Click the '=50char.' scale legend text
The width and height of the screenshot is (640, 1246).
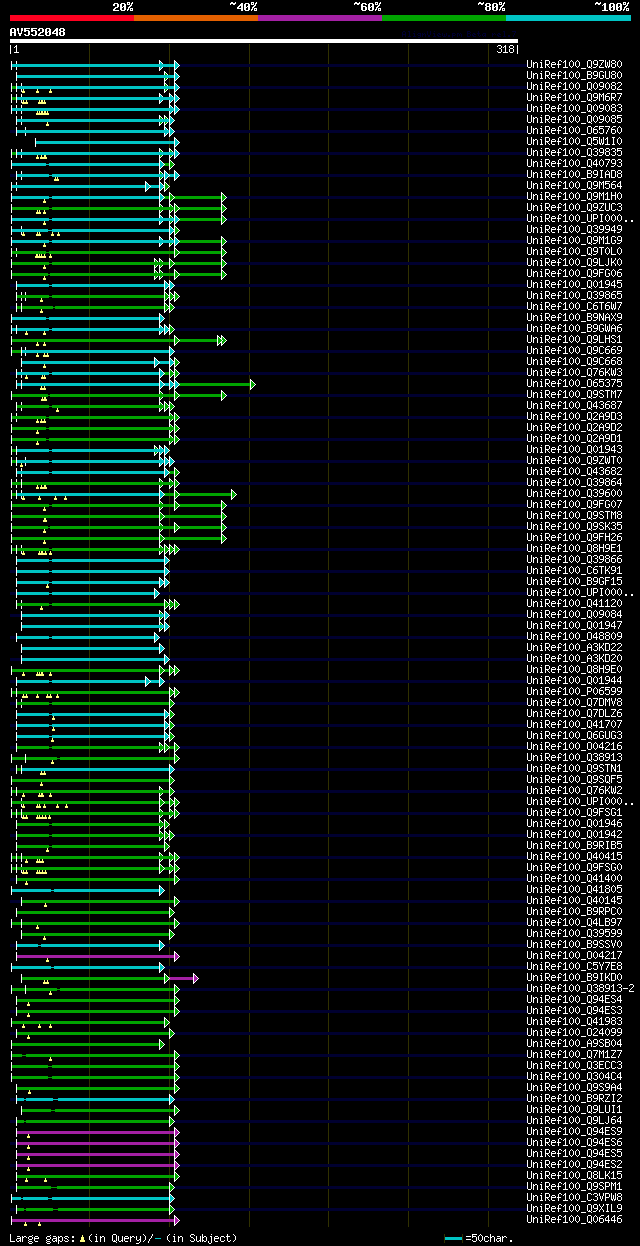pos(489,1238)
